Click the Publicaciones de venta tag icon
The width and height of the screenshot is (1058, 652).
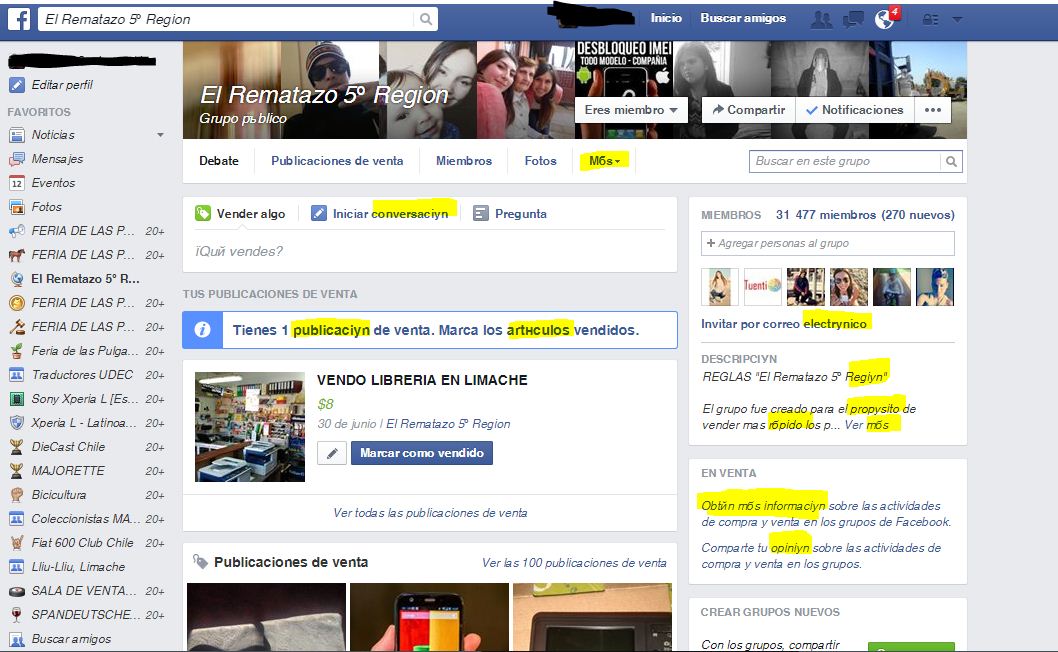point(200,562)
